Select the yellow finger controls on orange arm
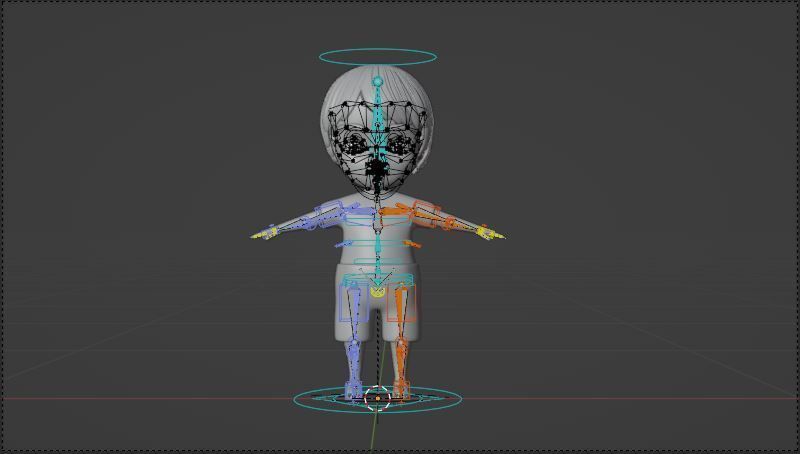The height and width of the screenshot is (454, 800). click(x=490, y=234)
